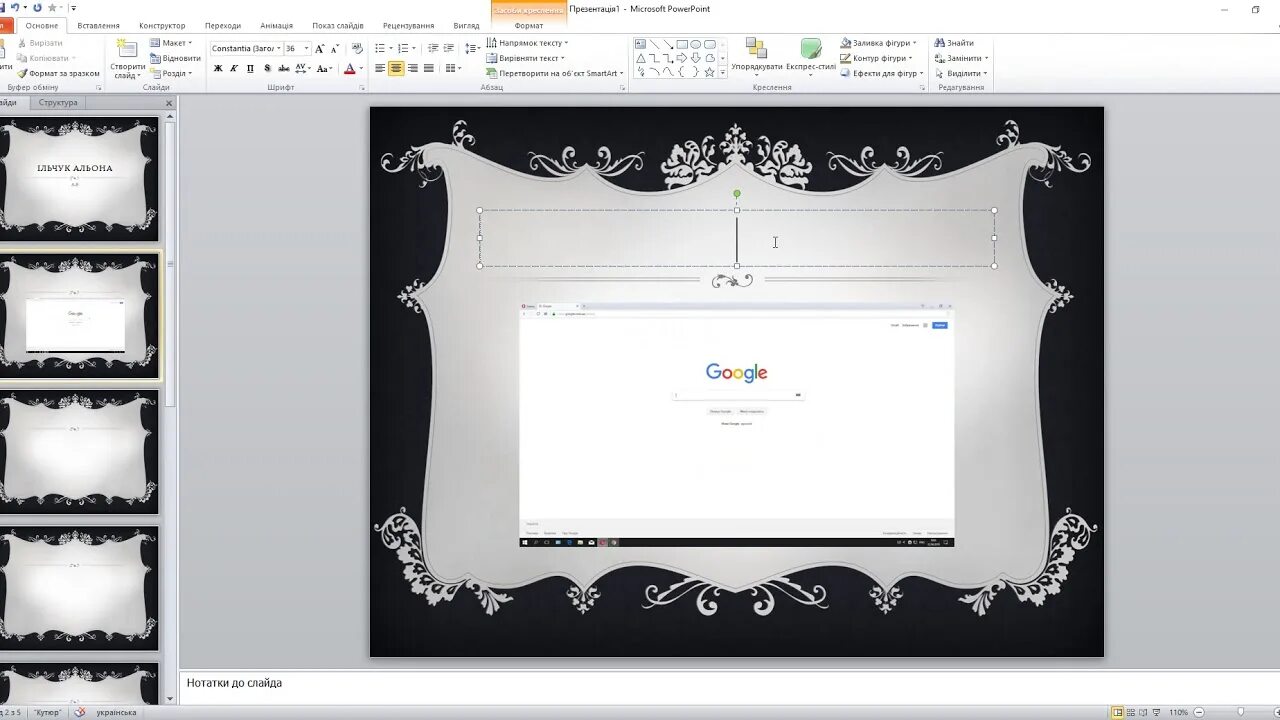Open Макет layout dropdown
The width and height of the screenshot is (1280, 720).
tap(172, 43)
